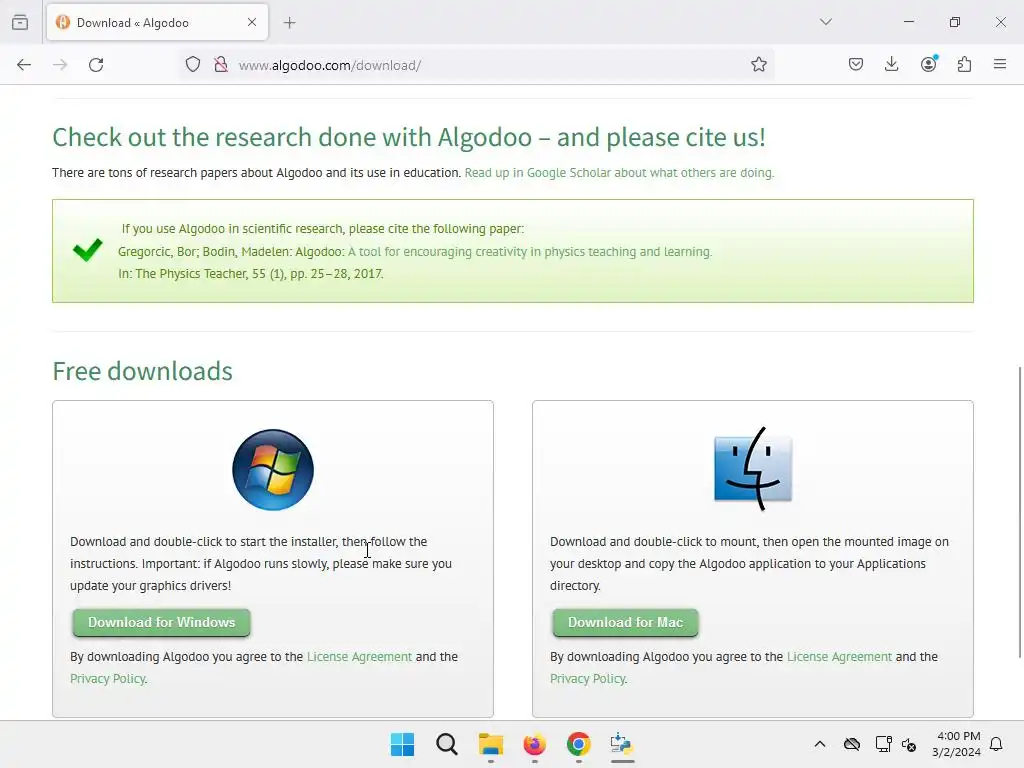Open clock and calendar 4:00 PM

pos(956,744)
